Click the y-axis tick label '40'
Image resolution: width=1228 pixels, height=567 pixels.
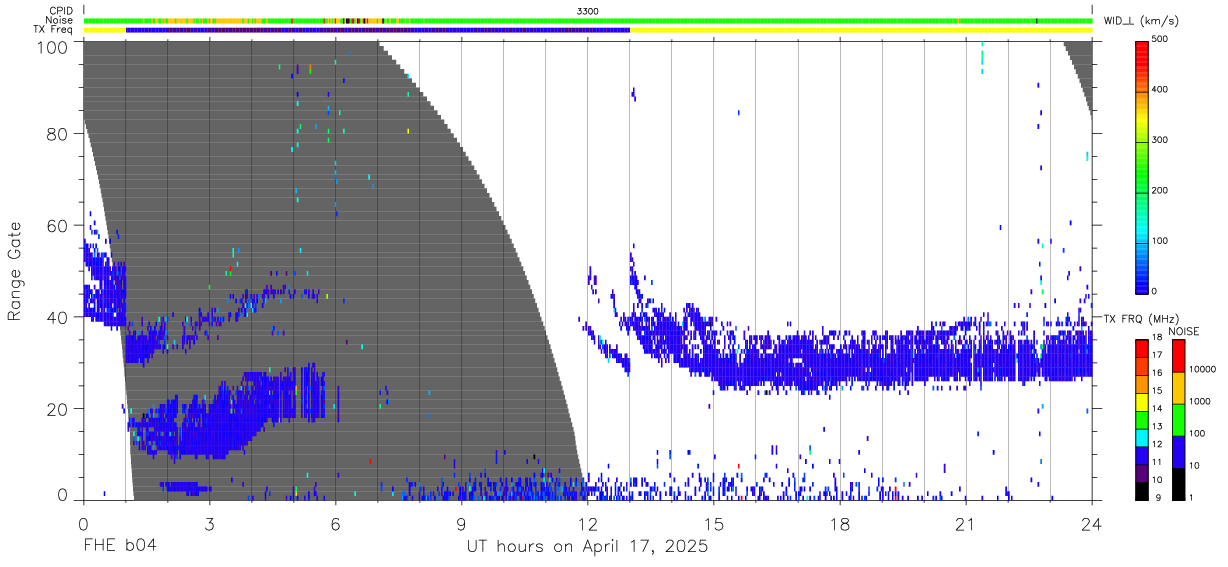click(x=58, y=317)
